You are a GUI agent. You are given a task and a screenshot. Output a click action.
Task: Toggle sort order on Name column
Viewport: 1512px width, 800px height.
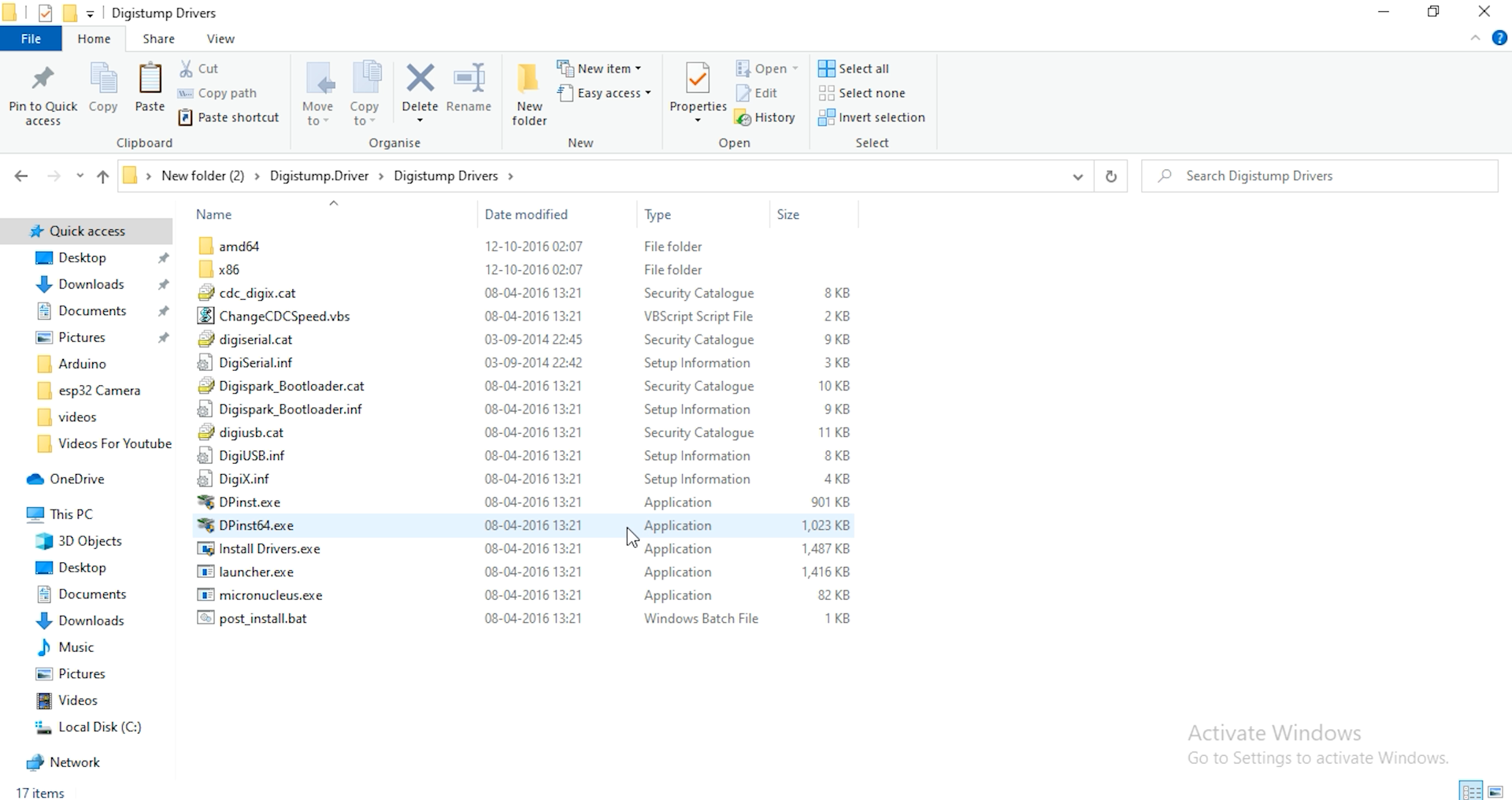point(213,214)
